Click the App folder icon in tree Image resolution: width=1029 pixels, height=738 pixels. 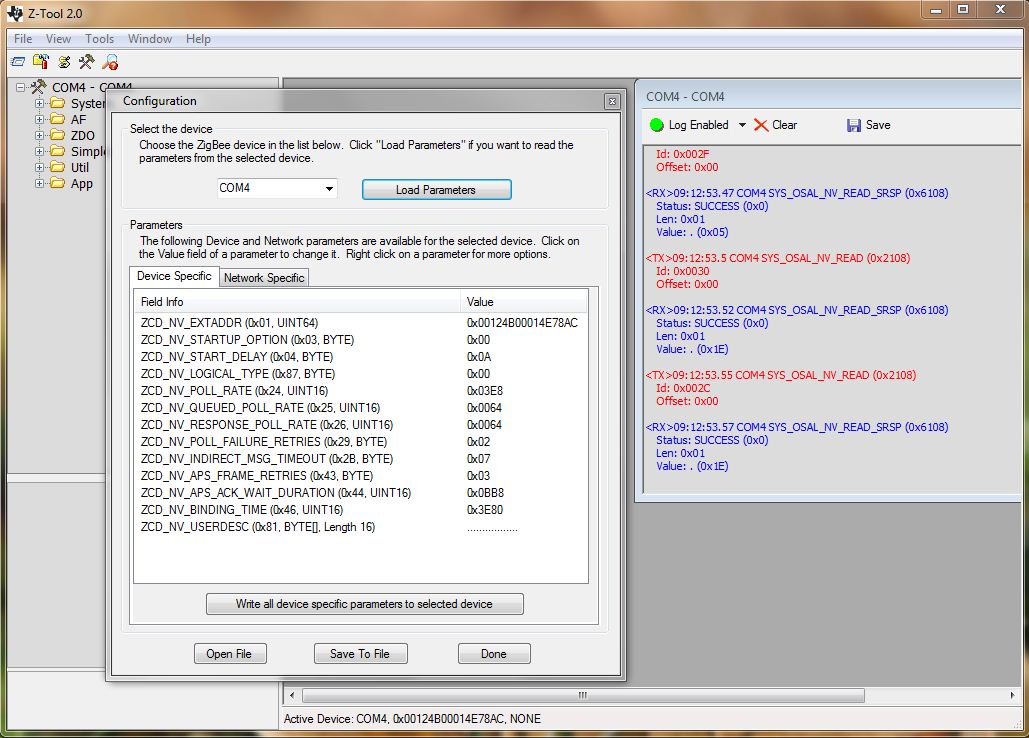click(58, 183)
